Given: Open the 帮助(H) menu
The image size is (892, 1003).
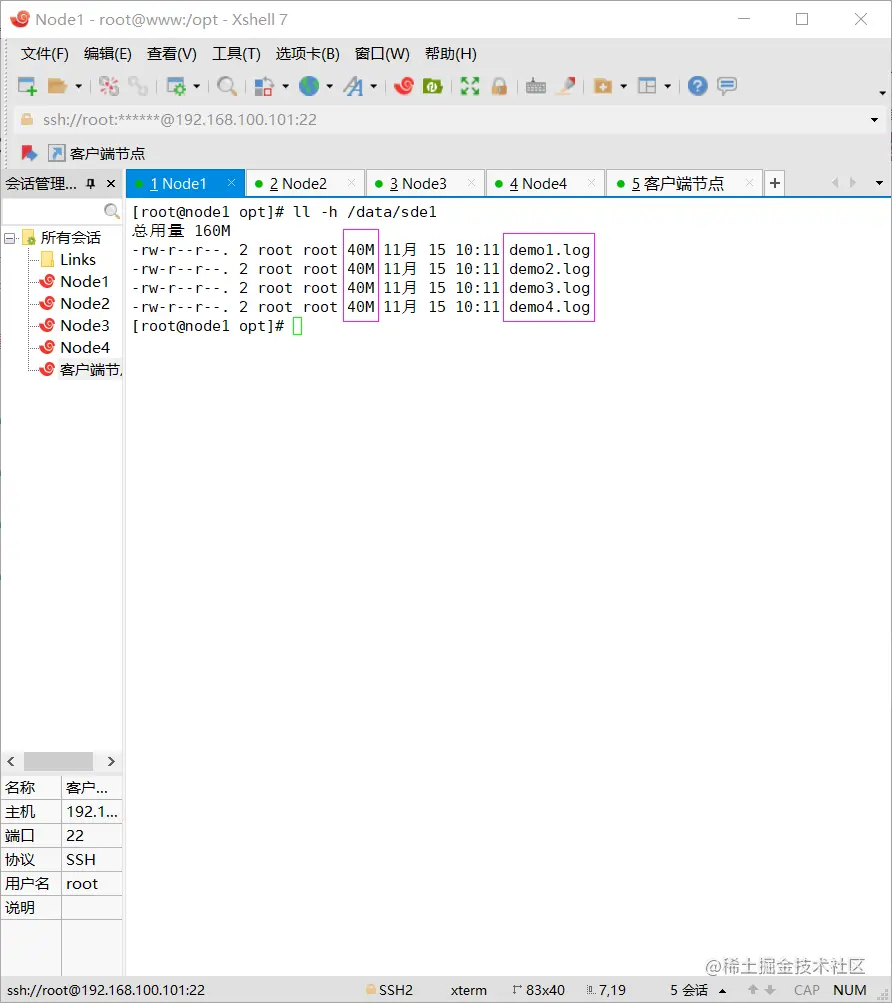Looking at the screenshot, I should (x=451, y=54).
